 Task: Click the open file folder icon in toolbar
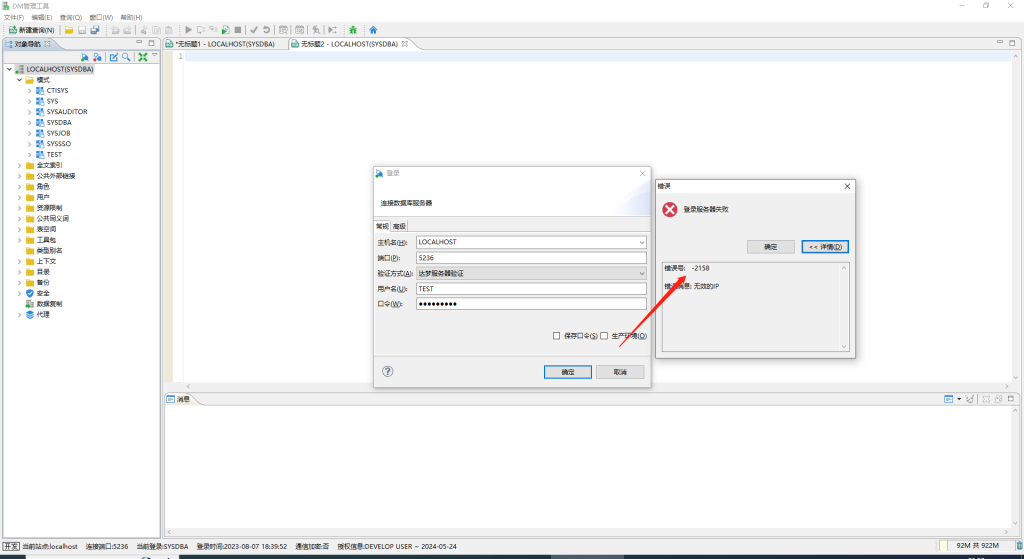coord(69,30)
